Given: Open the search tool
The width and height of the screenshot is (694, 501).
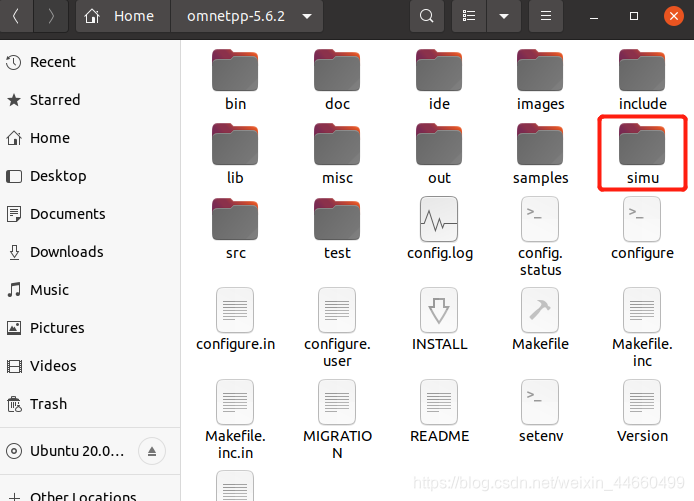Looking at the screenshot, I should point(427,16).
